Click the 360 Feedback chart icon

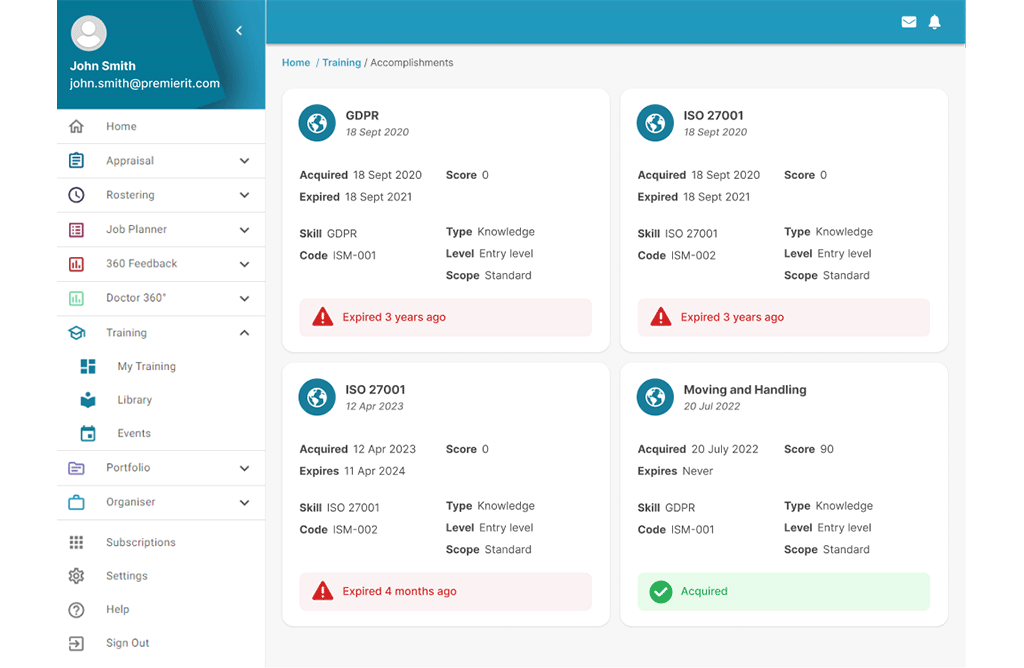pos(76,264)
